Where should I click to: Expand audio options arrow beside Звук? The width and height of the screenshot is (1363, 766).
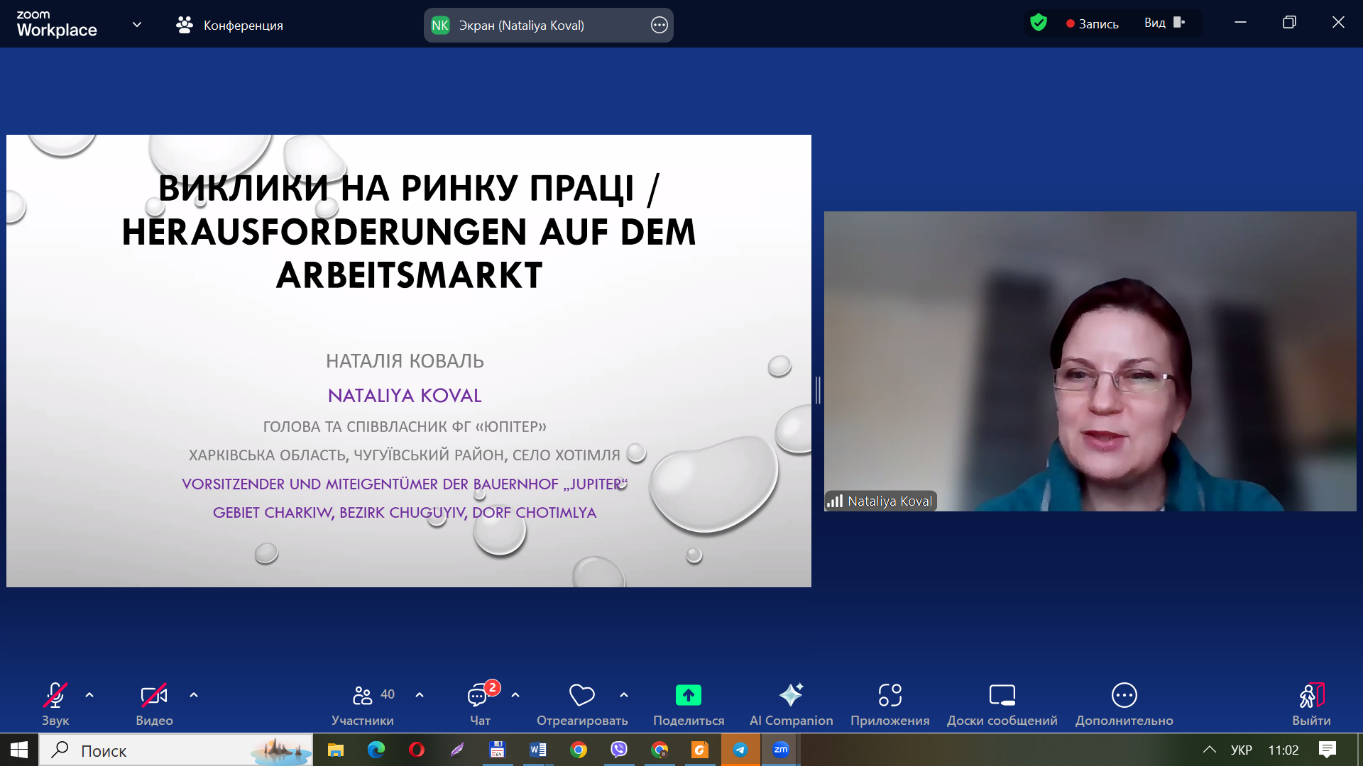(90, 695)
